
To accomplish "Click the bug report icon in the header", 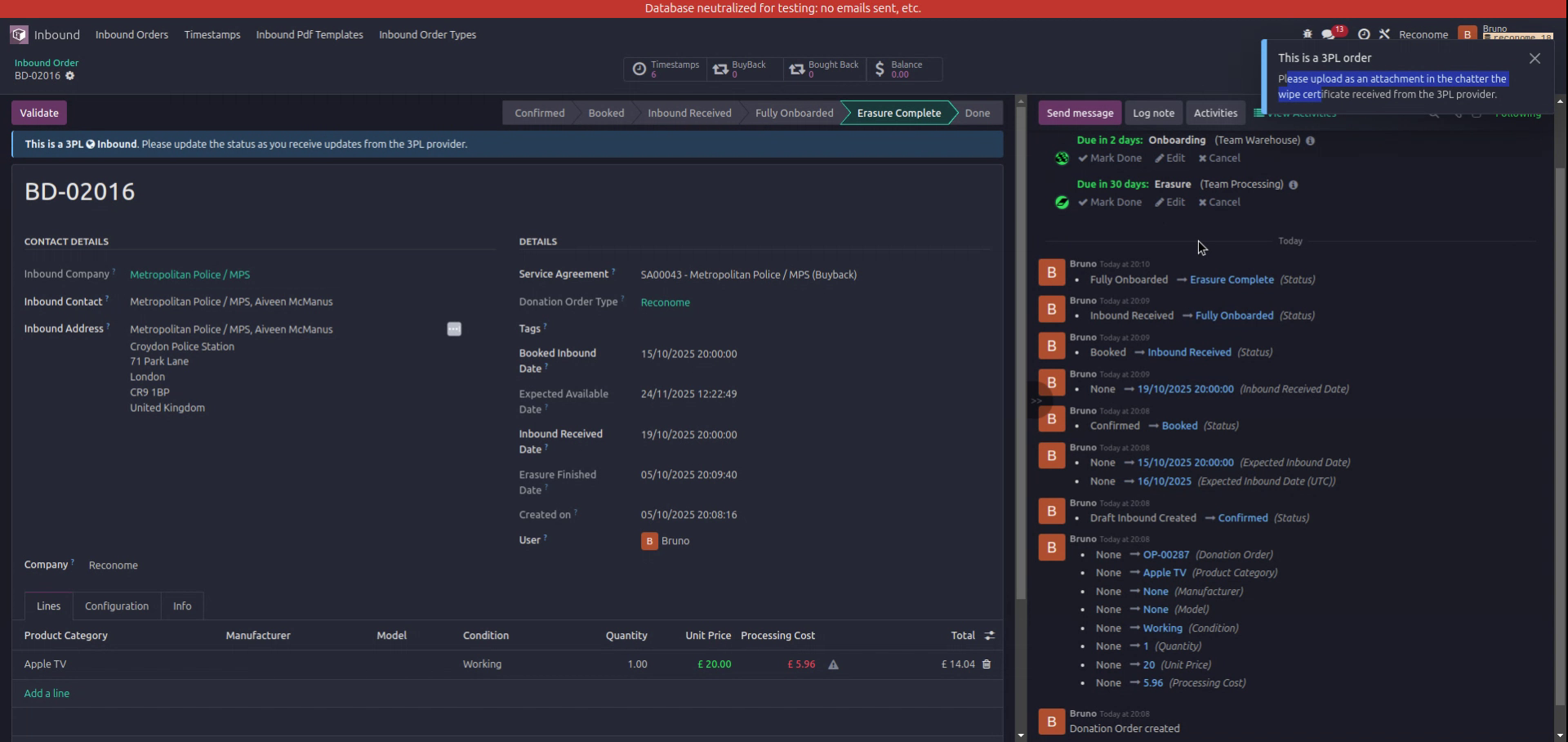I will pos(1307,33).
